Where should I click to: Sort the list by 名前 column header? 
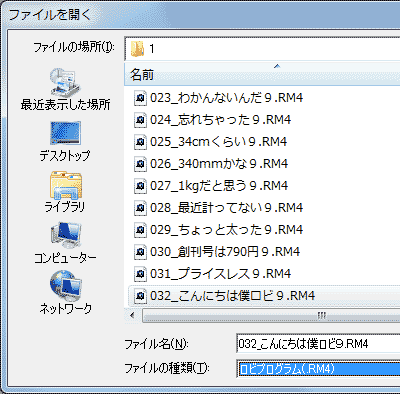pos(262,74)
